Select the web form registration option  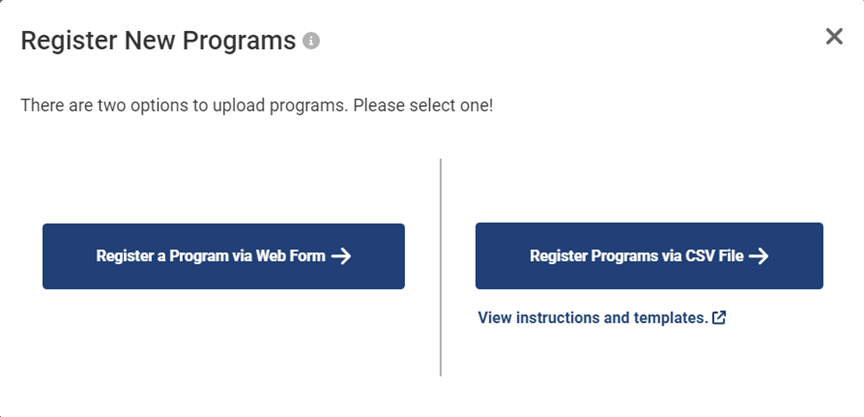[x=223, y=256]
